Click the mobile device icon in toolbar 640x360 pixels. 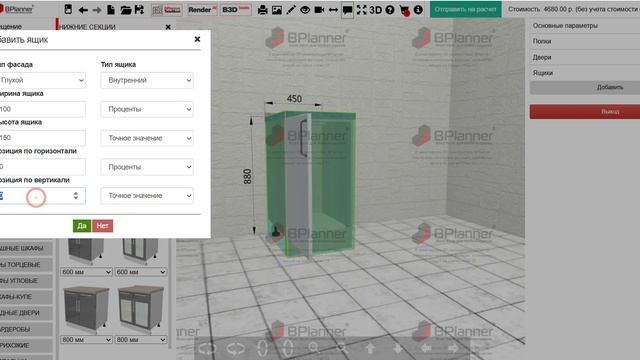(x=68, y=9)
